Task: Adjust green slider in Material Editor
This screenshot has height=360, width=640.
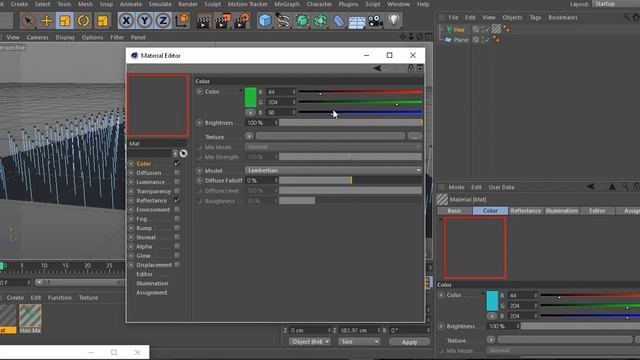Action: pyautogui.click(x=360, y=102)
